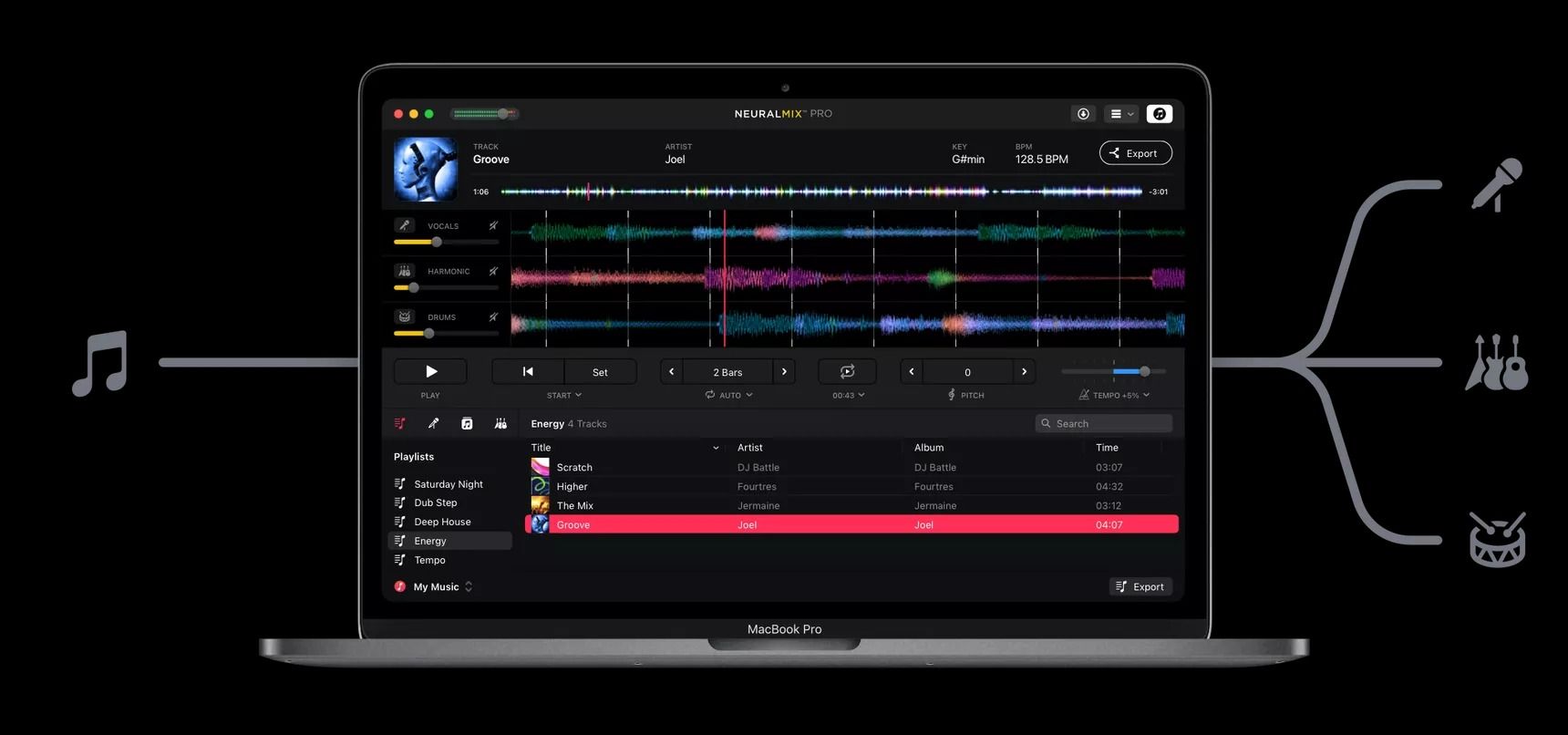The width and height of the screenshot is (1568, 735).
Task: Expand the 00:43 time dropdown
Action: click(849, 395)
